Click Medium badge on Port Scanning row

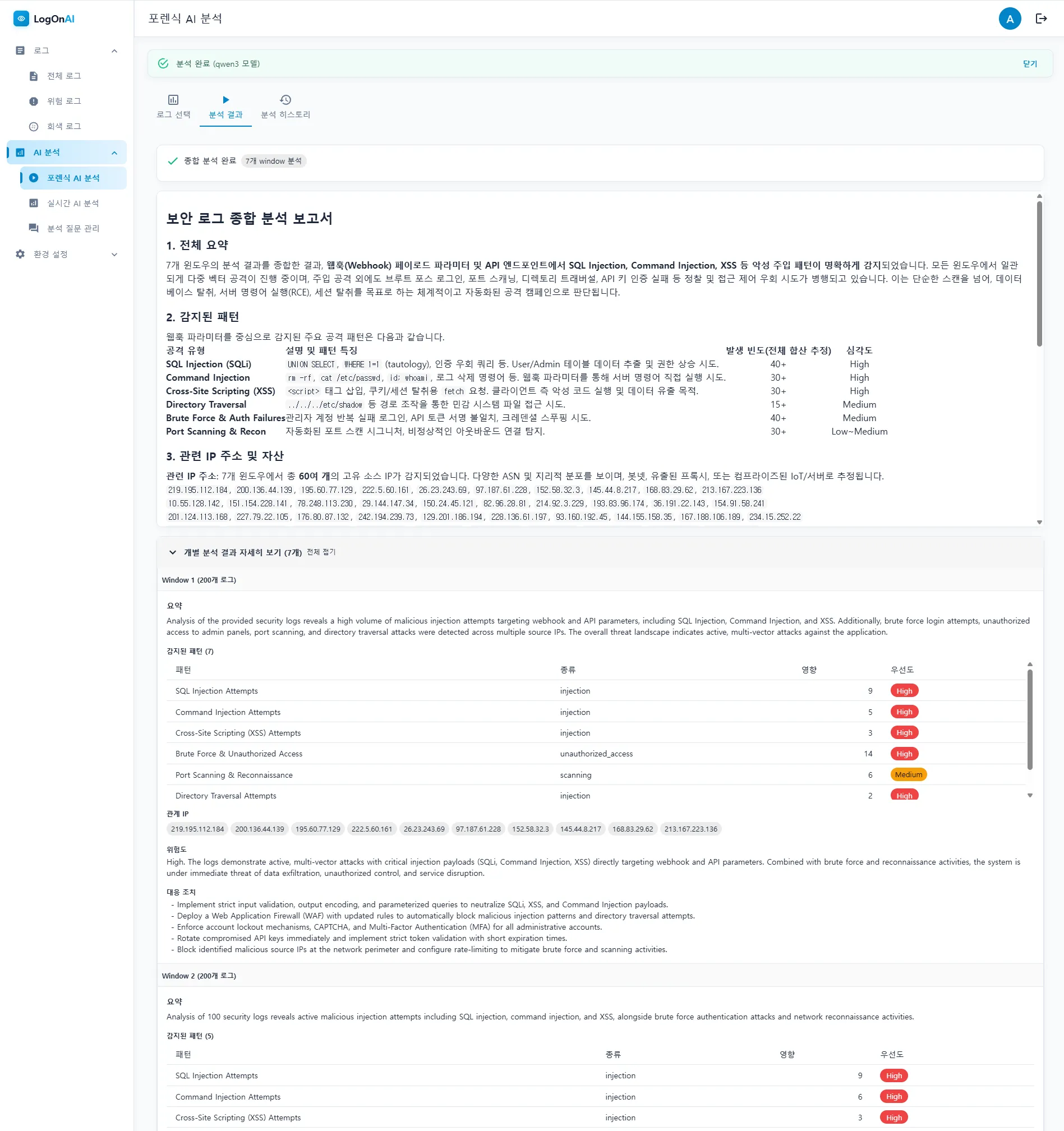908,774
